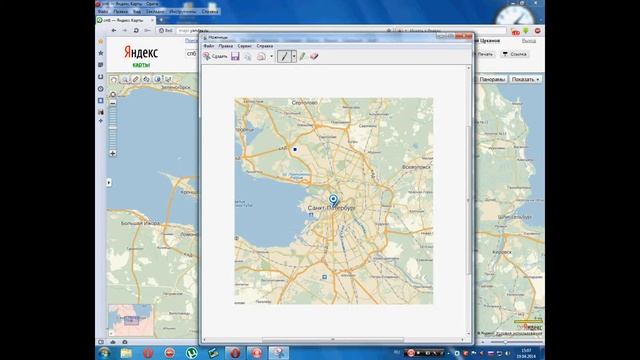
Task: Click the Яндекс logo
Action: (x=141, y=52)
